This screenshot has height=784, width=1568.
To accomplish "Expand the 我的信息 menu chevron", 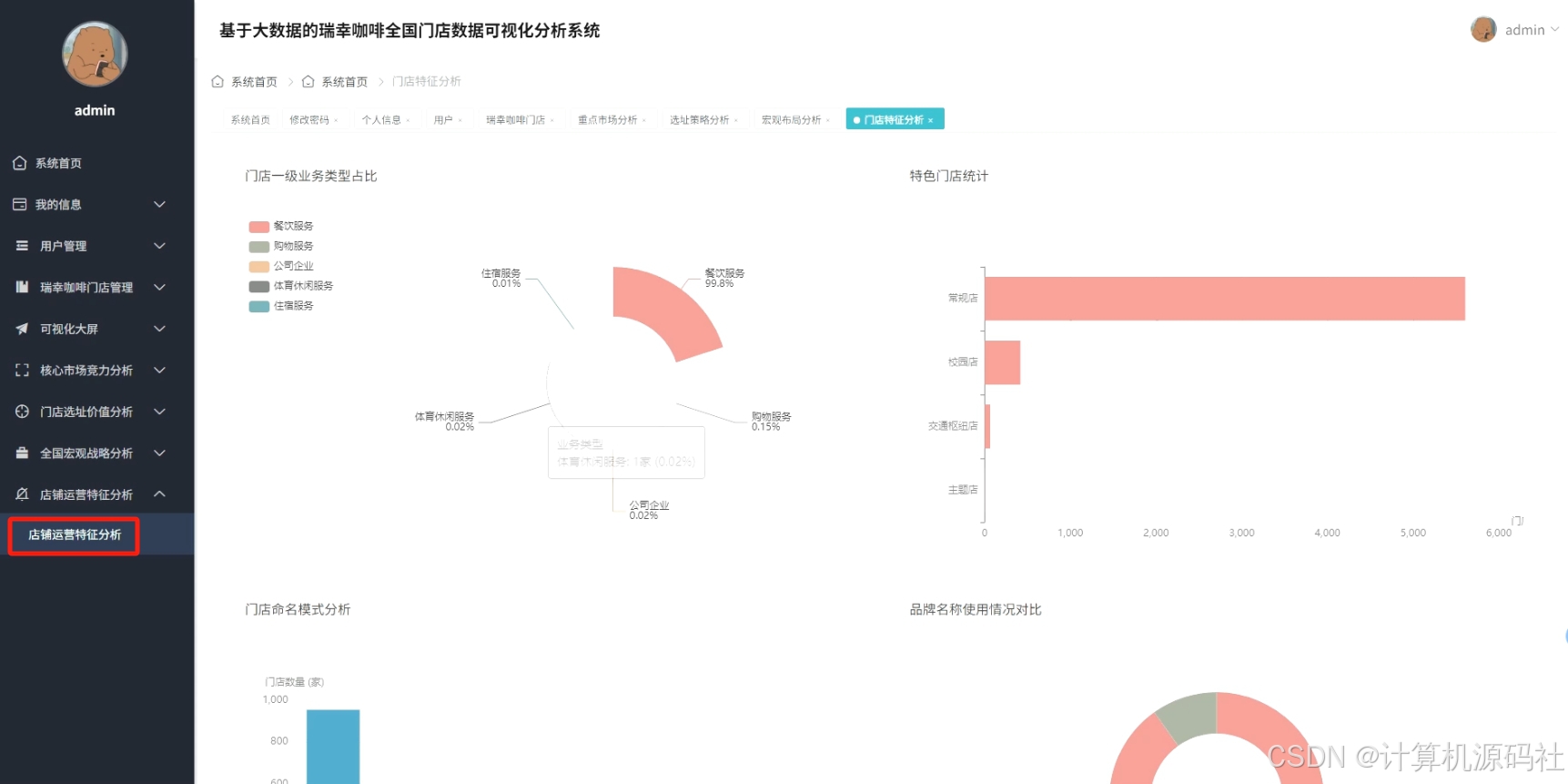I will [x=159, y=205].
